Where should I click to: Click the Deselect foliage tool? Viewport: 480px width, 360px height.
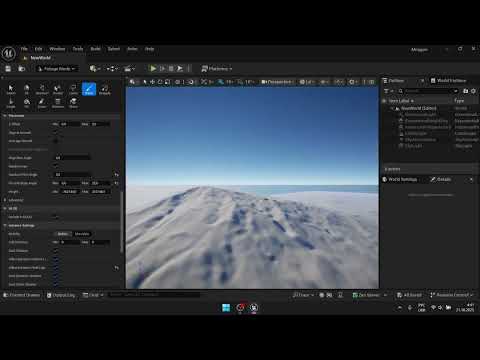click(x=42, y=89)
